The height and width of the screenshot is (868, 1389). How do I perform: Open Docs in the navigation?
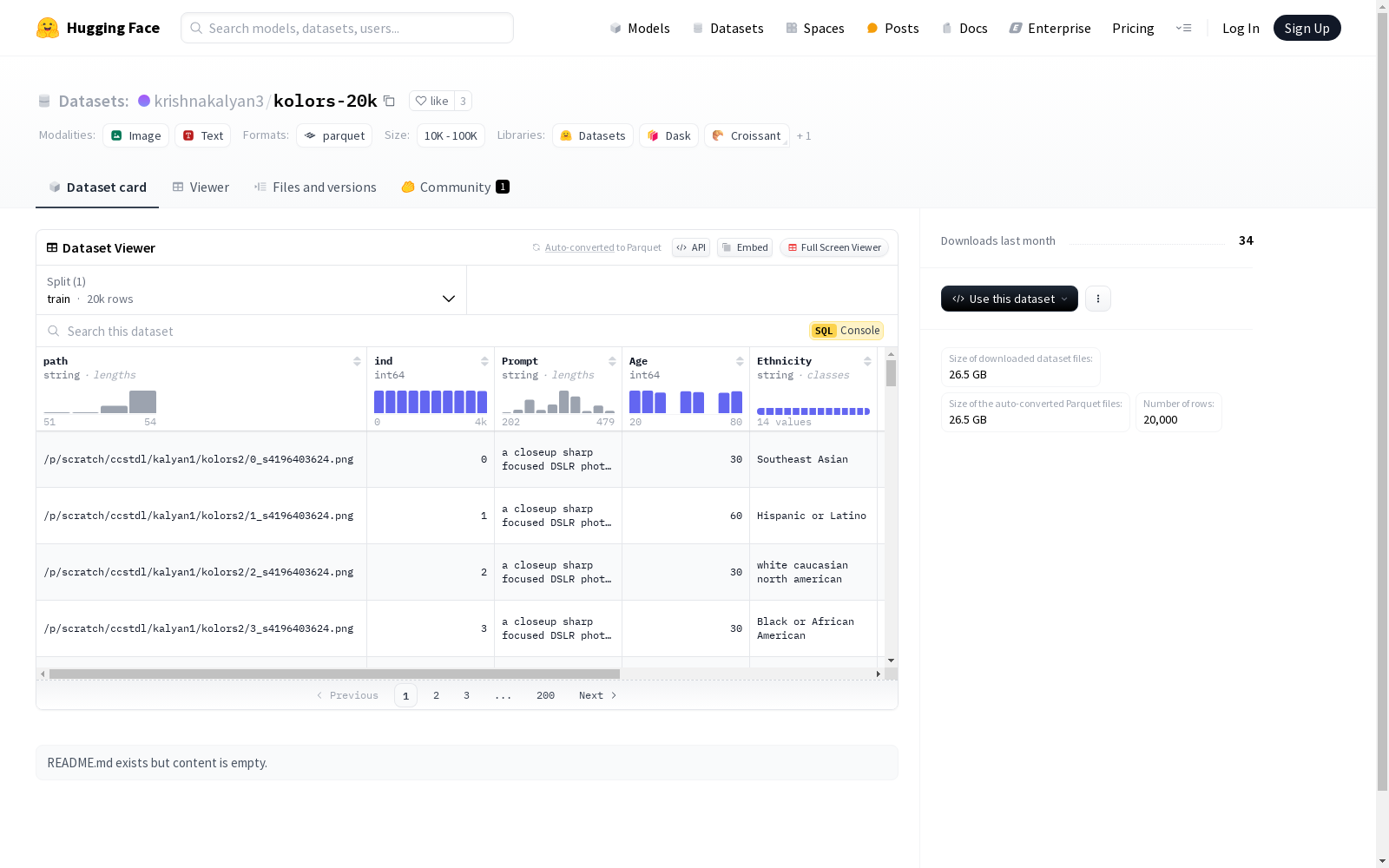(x=964, y=28)
